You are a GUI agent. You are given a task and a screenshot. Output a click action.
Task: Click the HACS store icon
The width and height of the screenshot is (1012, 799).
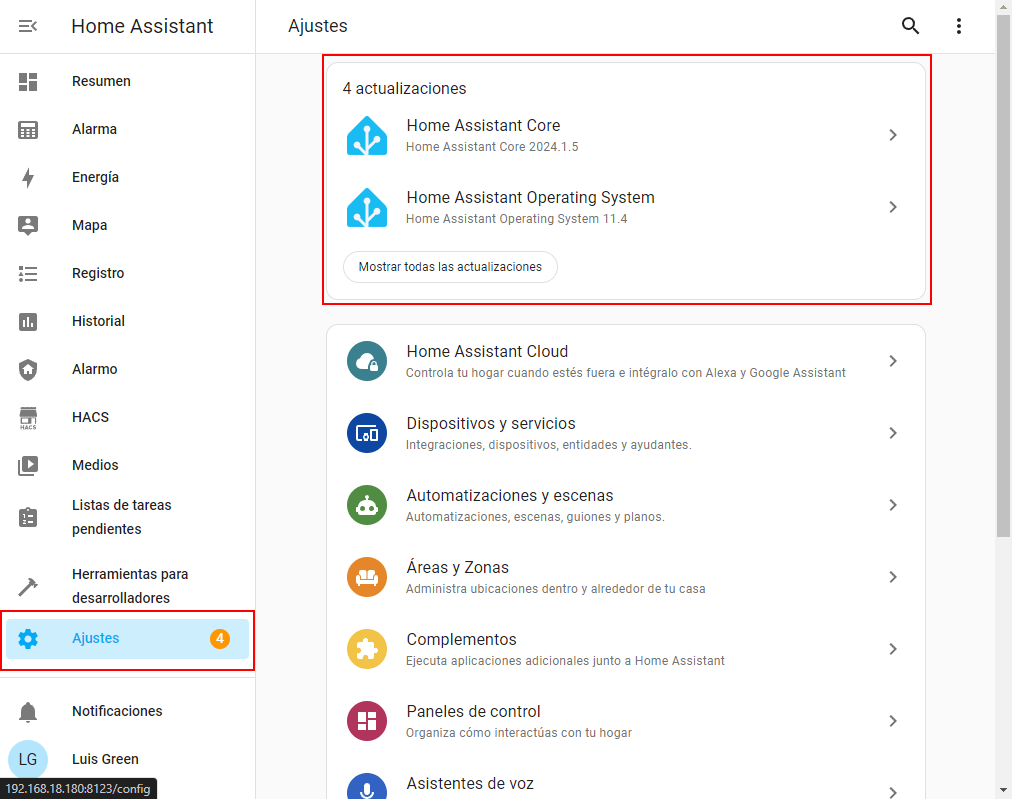(x=28, y=418)
